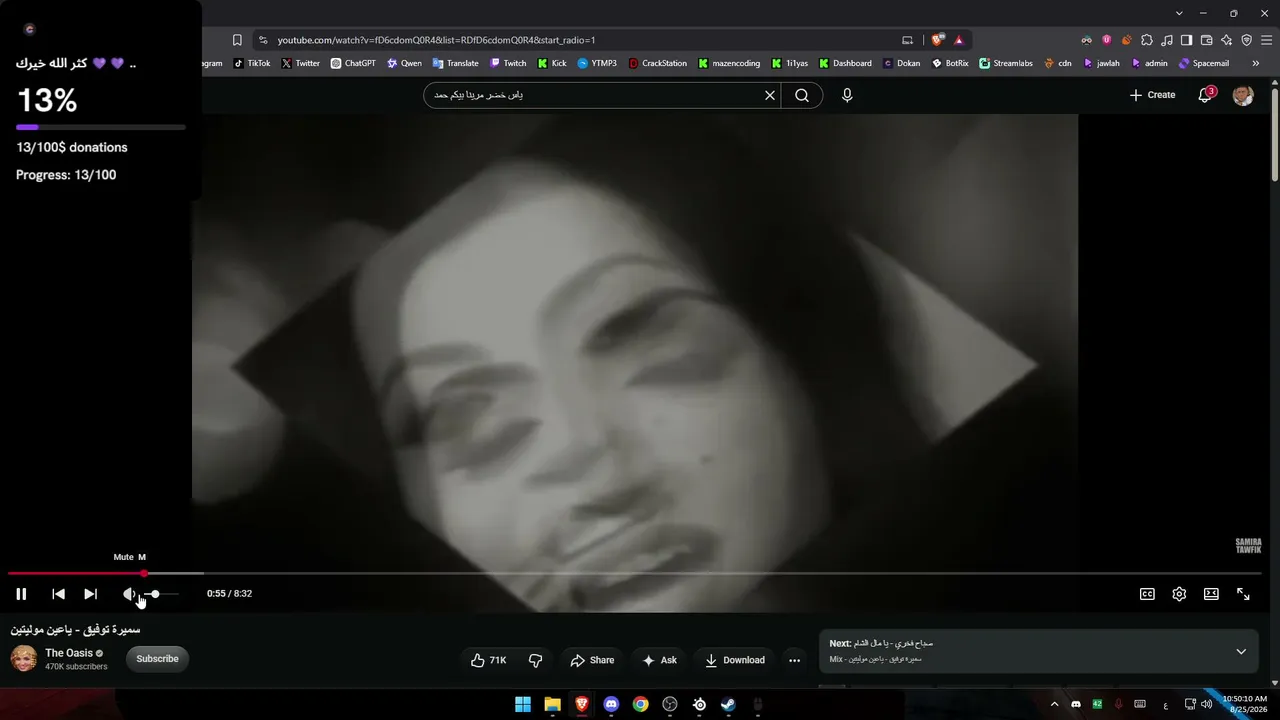Open the Brave Wallet icon

click(1207, 40)
